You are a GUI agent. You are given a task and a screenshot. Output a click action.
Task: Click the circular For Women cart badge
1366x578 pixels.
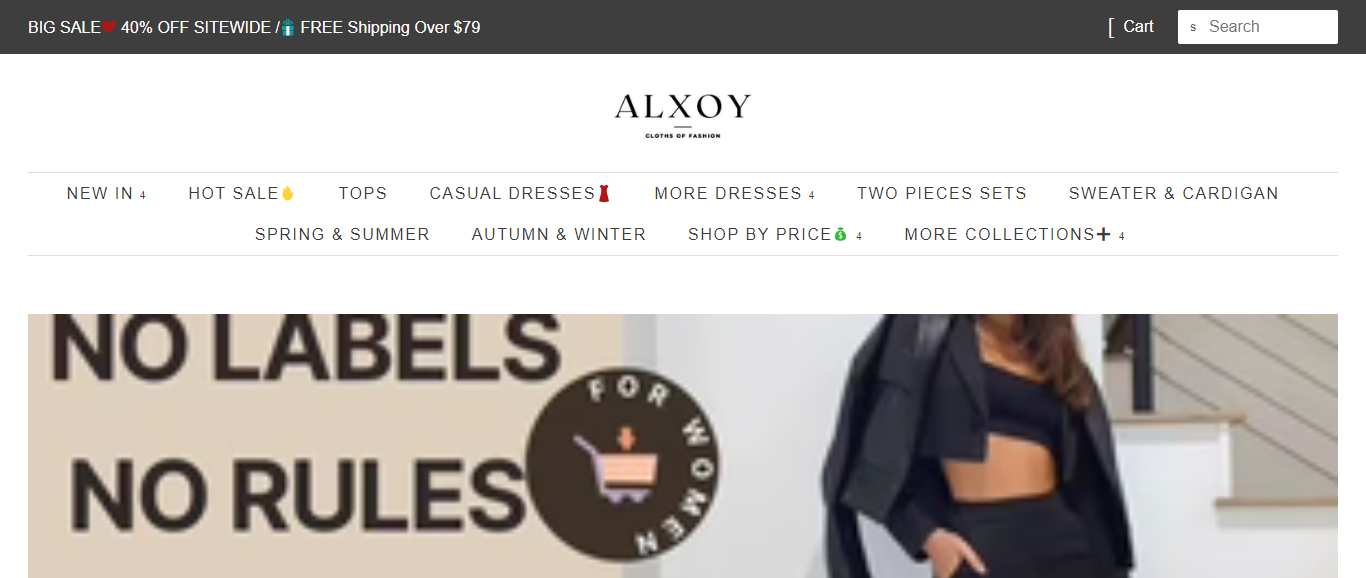tap(622, 466)
